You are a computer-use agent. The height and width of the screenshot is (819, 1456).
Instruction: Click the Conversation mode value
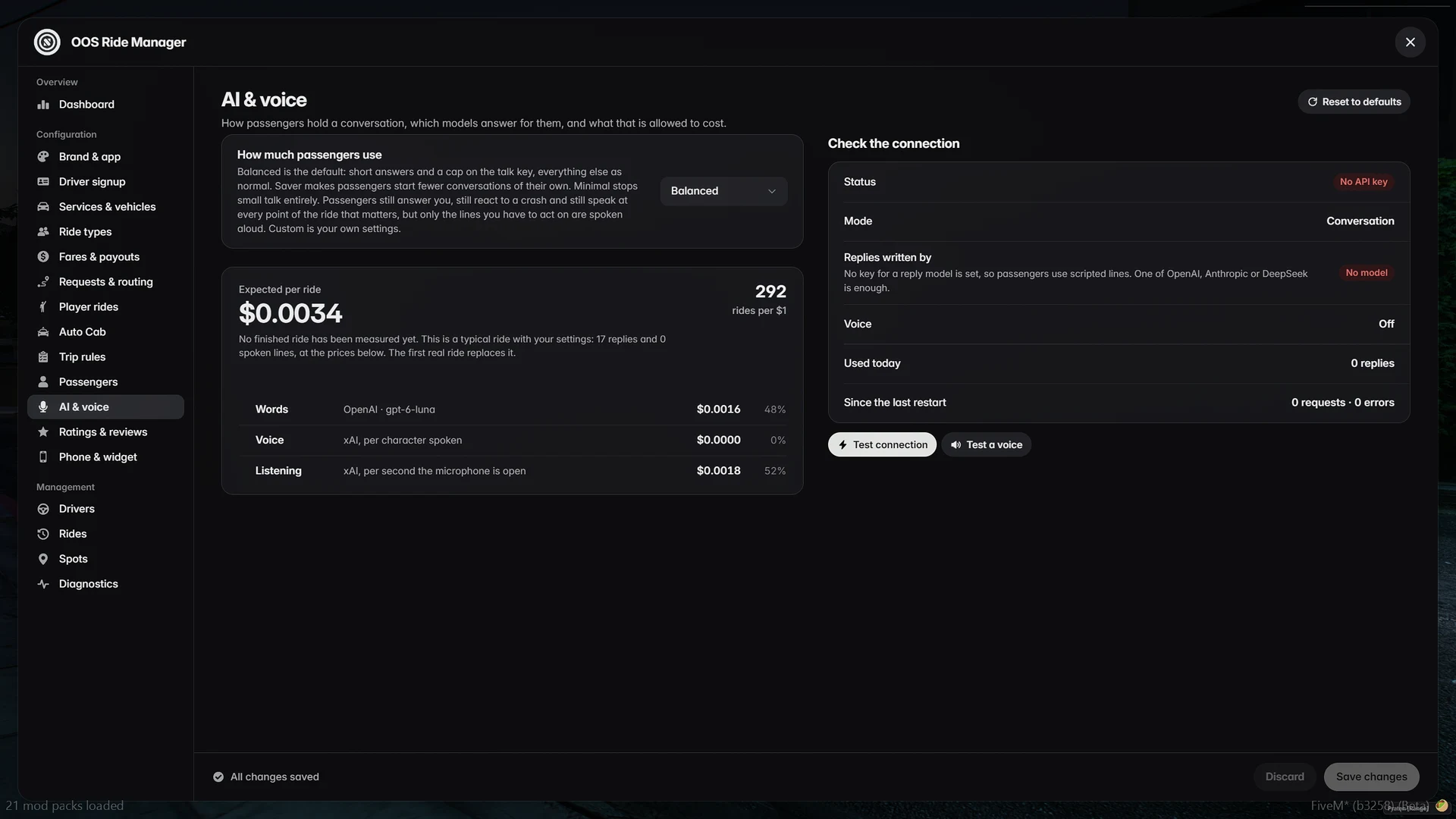pyautogui.click(x=1360, y=221)
